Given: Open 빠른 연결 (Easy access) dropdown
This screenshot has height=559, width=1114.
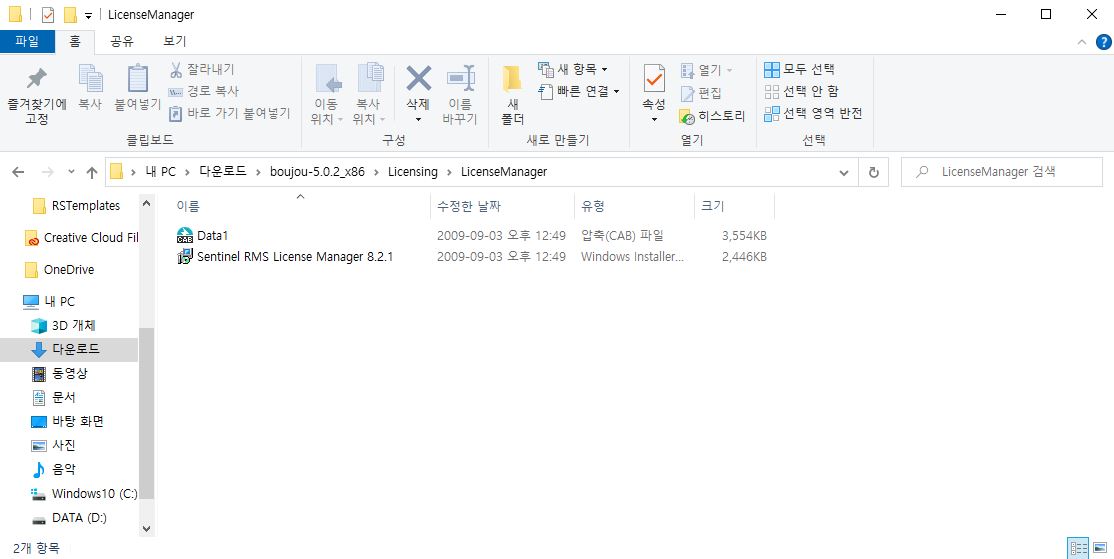Looking at the screenshot, I should coord(579,92).
